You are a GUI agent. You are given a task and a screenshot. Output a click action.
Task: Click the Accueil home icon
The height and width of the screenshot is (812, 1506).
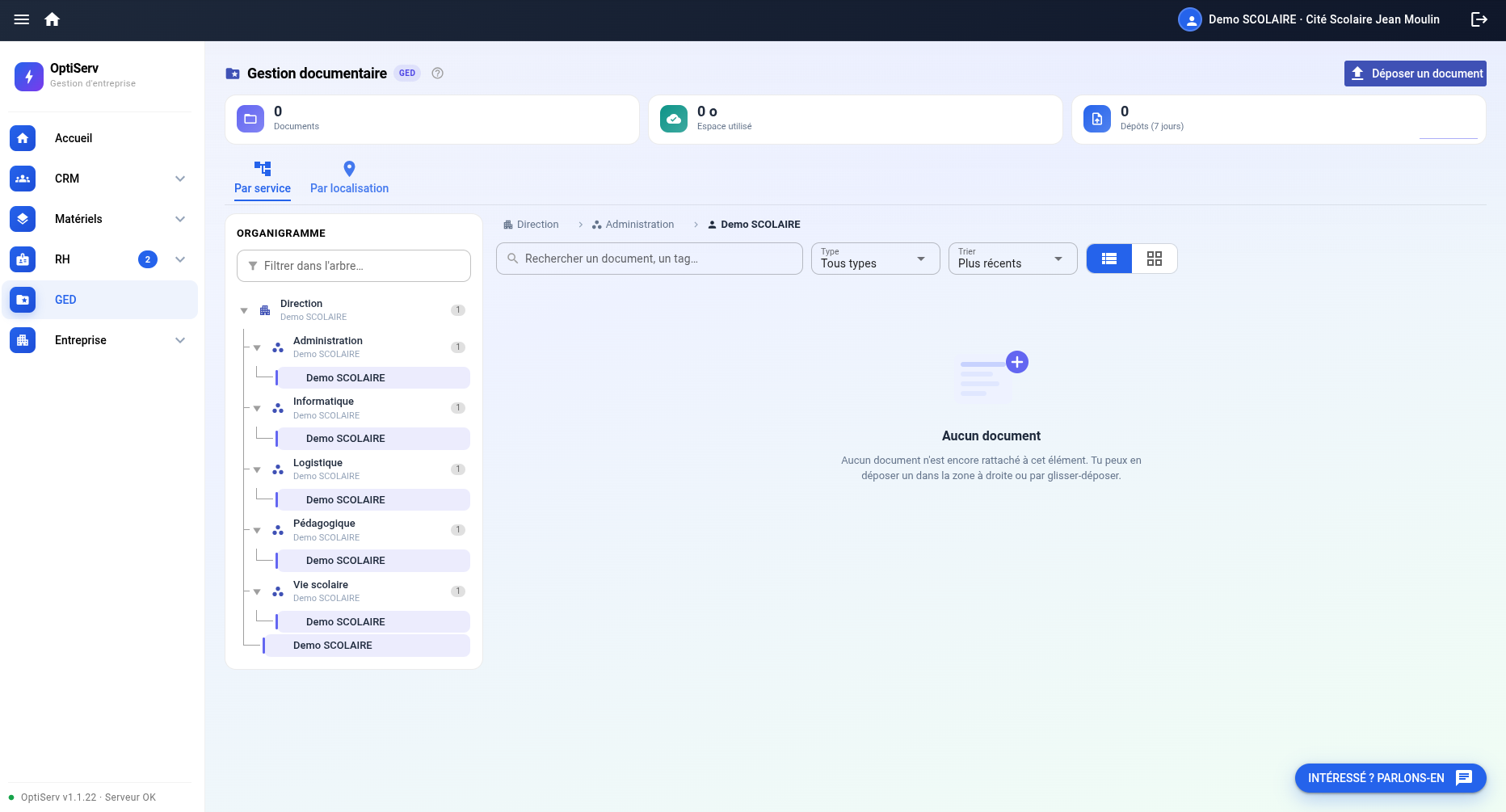pos(23,138)
